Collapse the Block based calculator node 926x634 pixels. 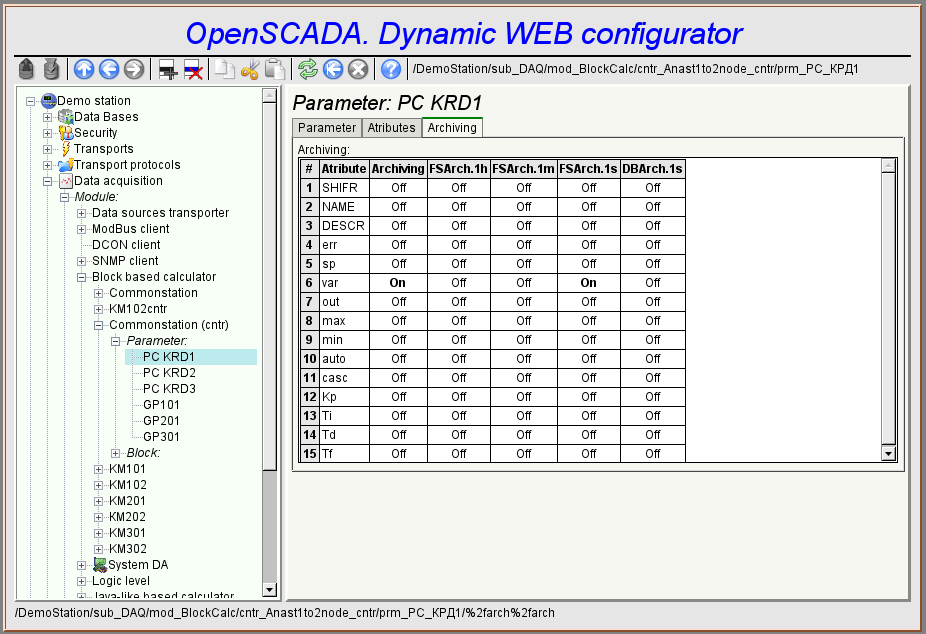pos(82,277)
